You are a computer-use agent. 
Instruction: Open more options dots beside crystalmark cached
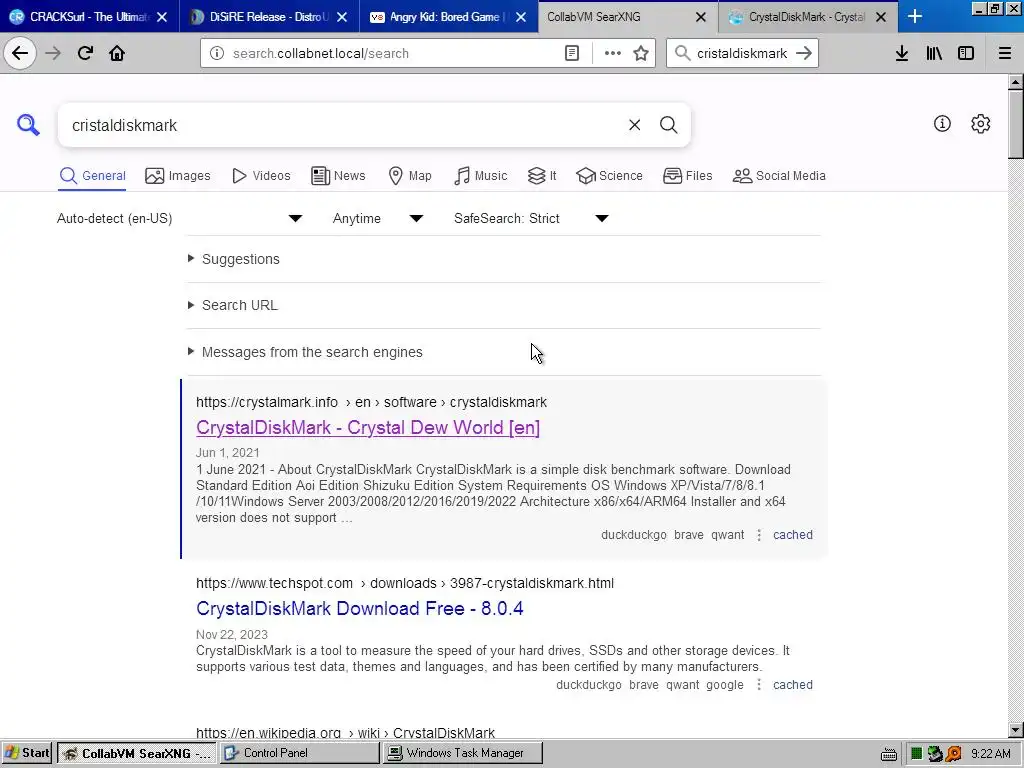click(x=759, y=535)
